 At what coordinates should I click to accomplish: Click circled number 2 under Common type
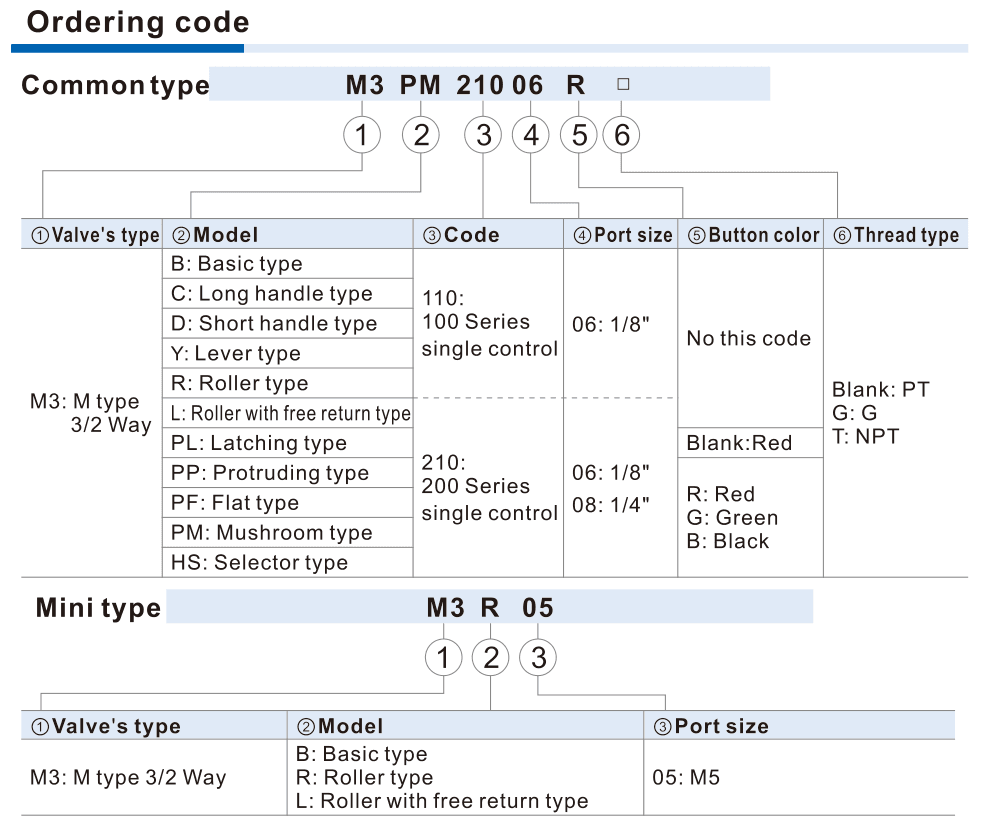[x=421, y=135]
